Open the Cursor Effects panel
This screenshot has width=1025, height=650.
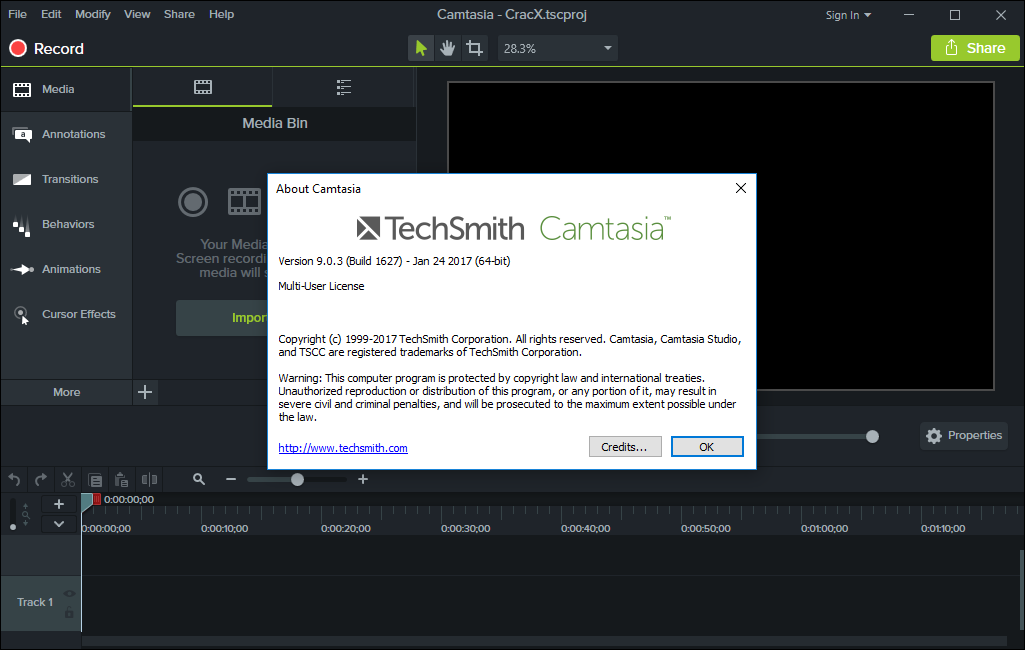(x=66, y=315)
